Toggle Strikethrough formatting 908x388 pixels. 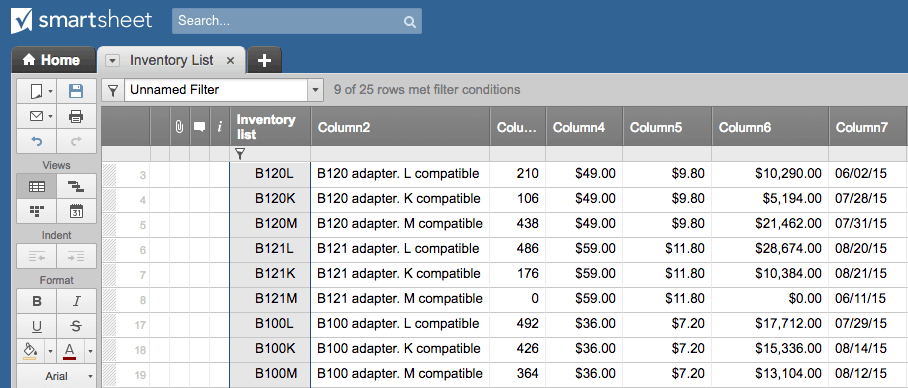click(x=76, y=327)
